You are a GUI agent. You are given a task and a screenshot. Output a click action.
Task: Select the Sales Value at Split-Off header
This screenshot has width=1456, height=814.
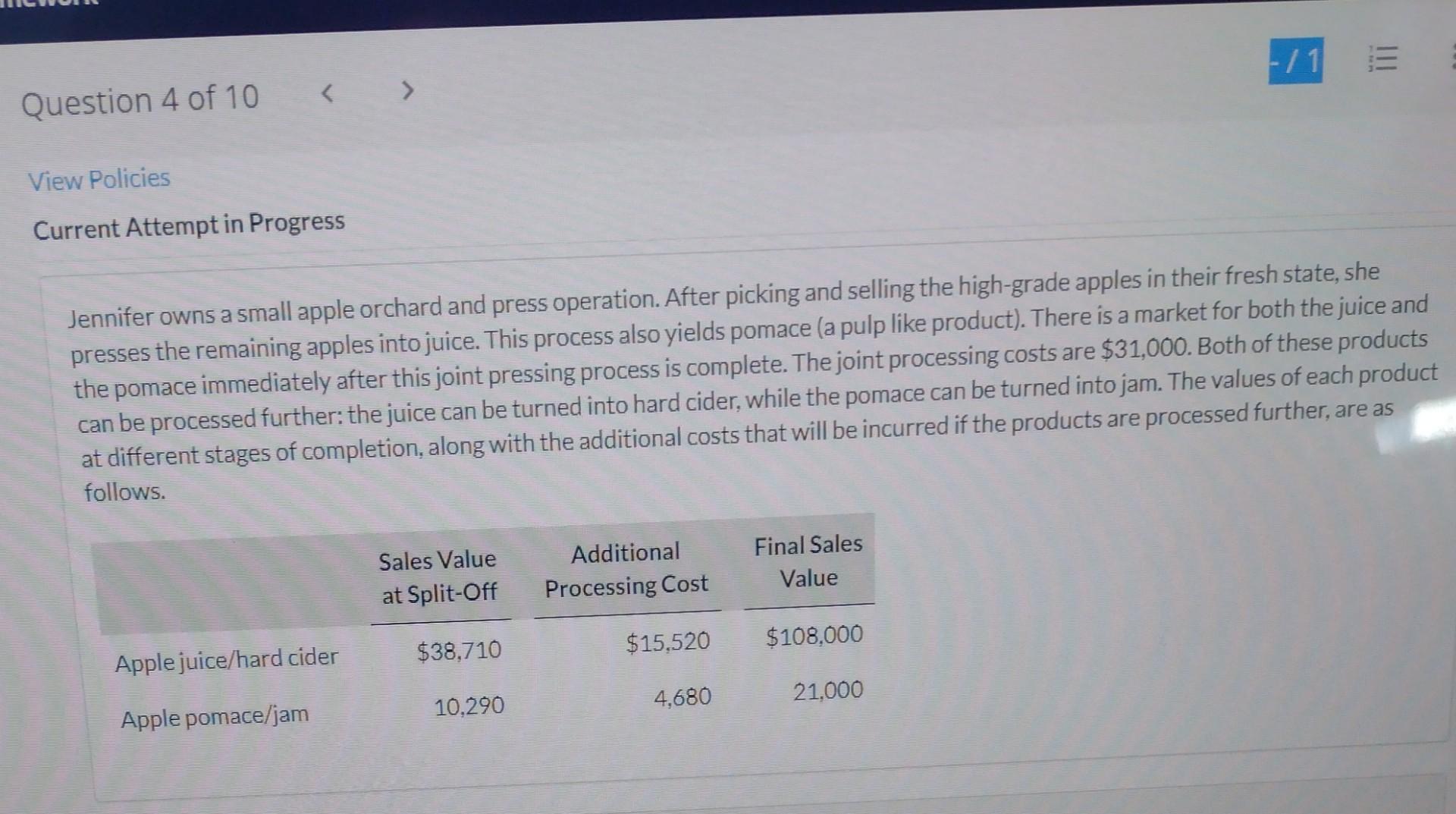(438, 577)
